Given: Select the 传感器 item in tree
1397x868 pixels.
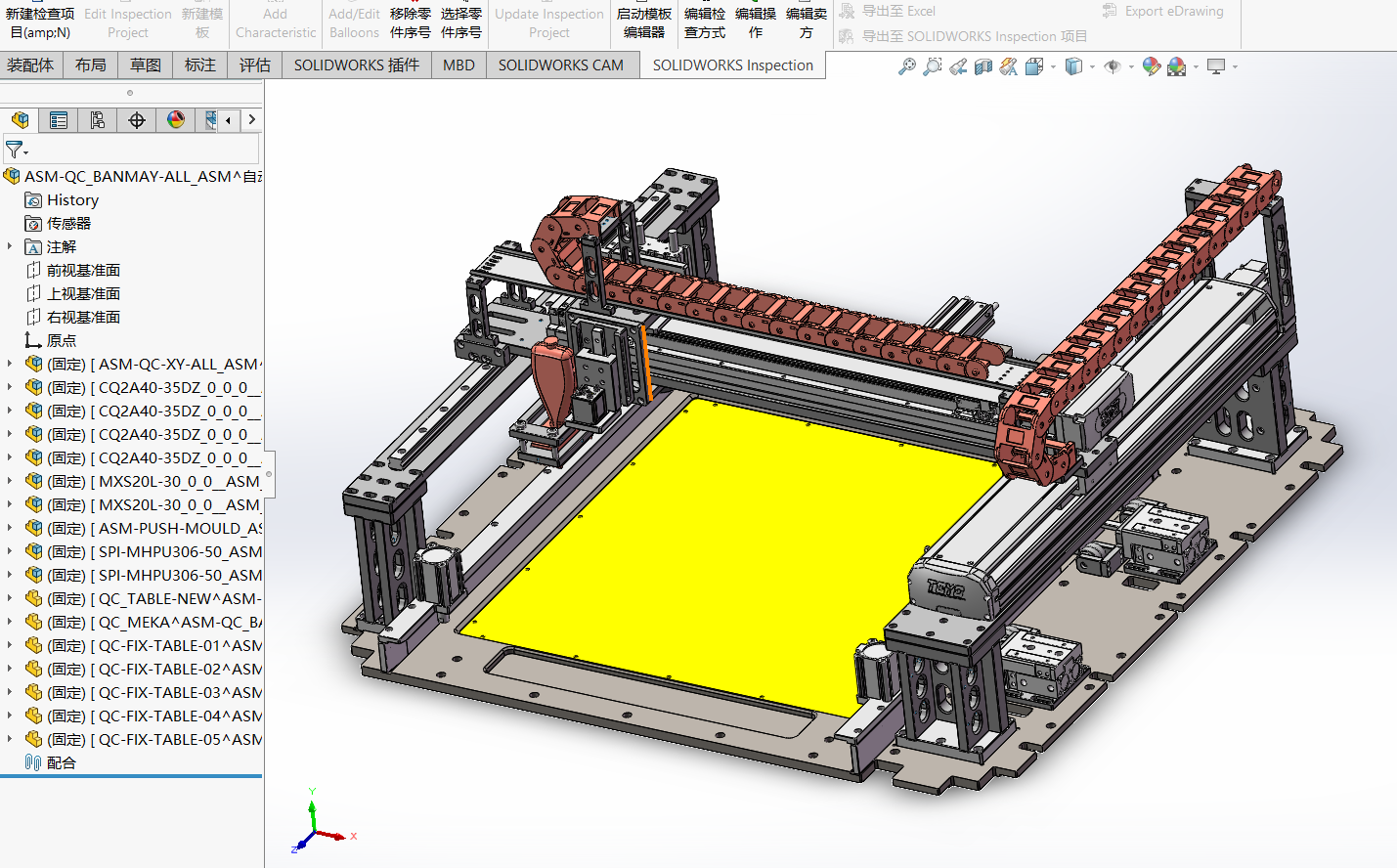Looking at the screenshot, I should pyautogui.click(x=58, y=224).
